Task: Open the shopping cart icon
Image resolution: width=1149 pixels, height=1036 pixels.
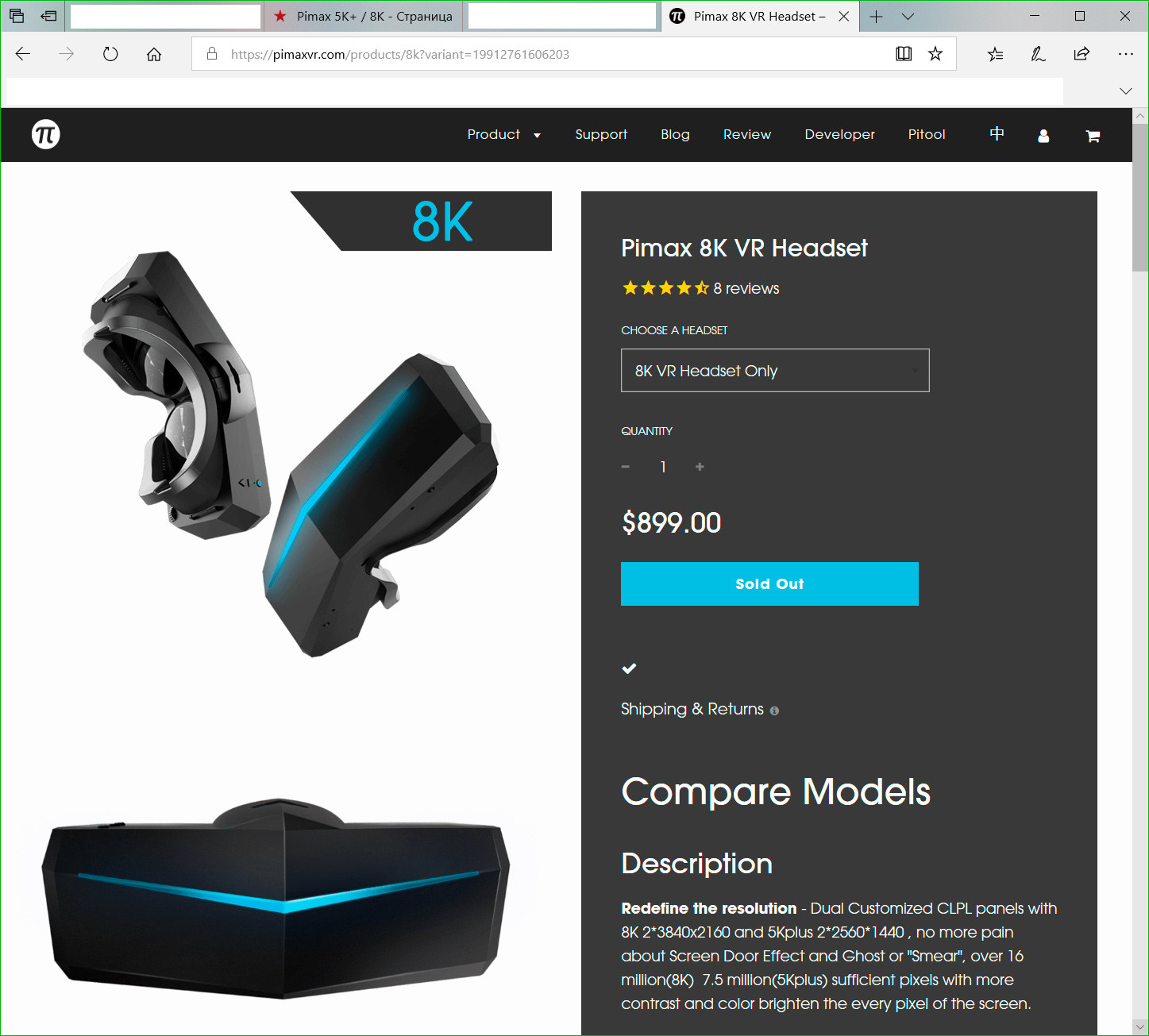Action: tap(1093, 136)
